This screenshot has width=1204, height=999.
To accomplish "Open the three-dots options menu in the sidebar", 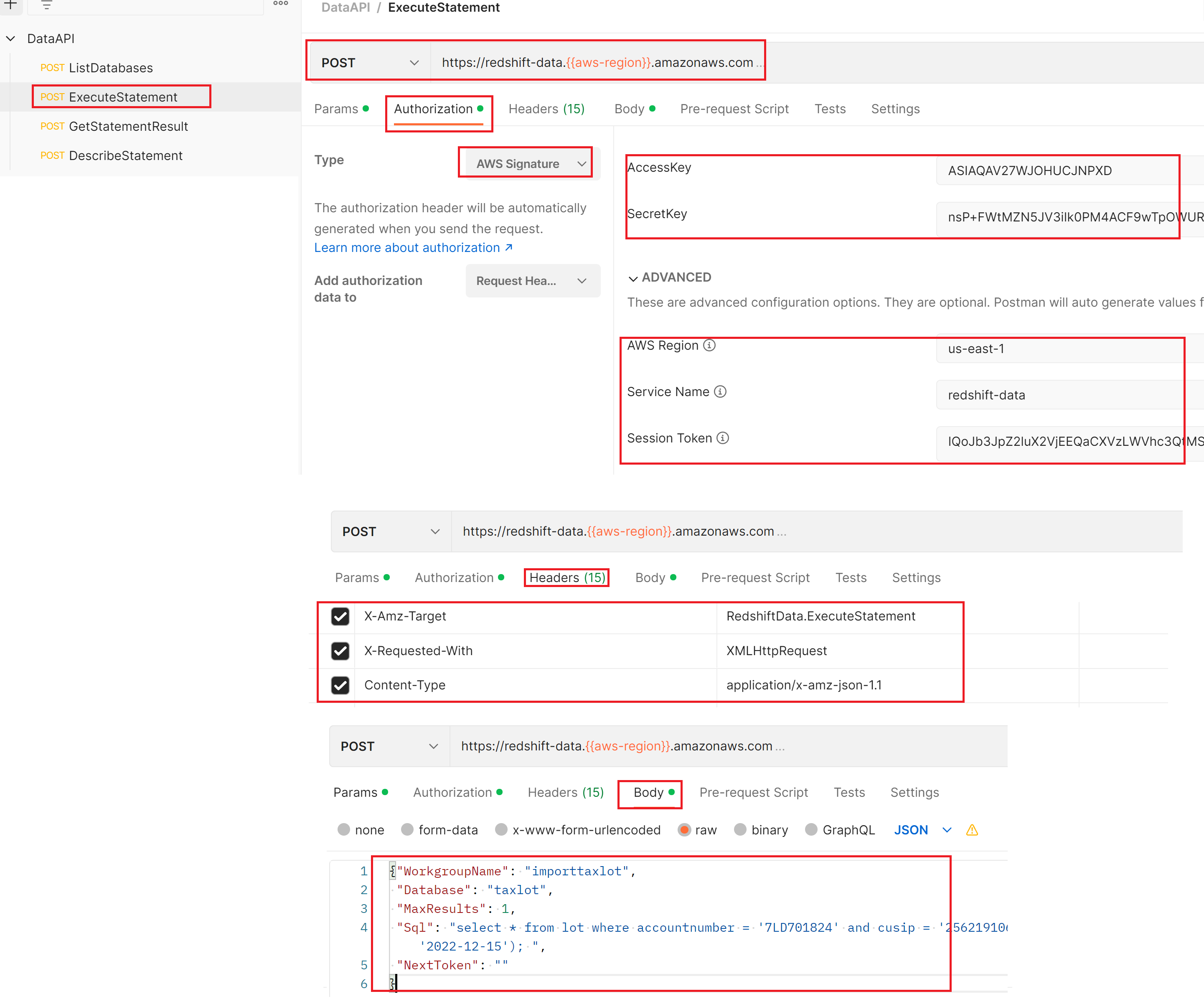I will [280, 3].
